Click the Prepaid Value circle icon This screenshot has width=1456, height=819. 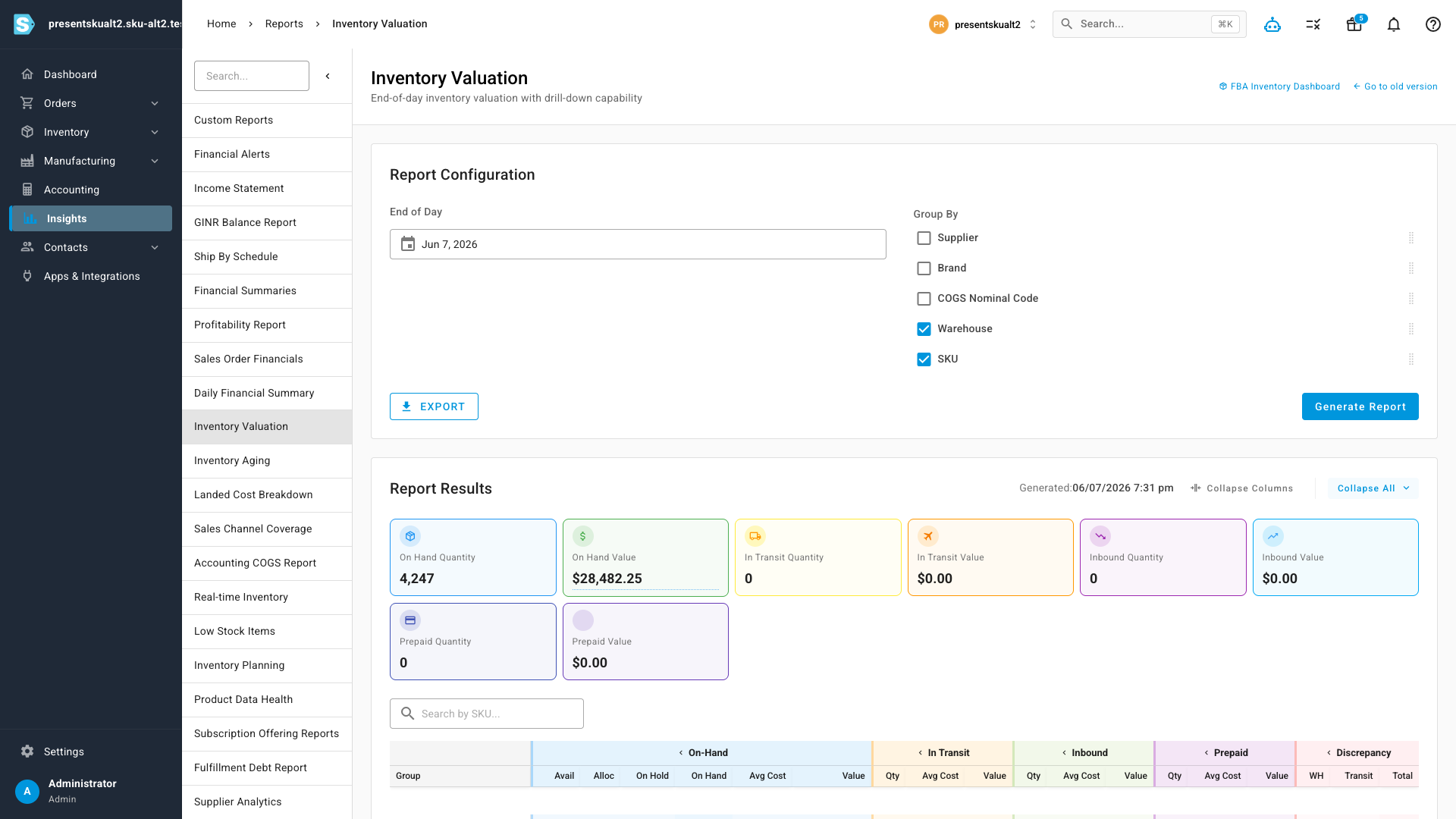[x=582, y=620]
